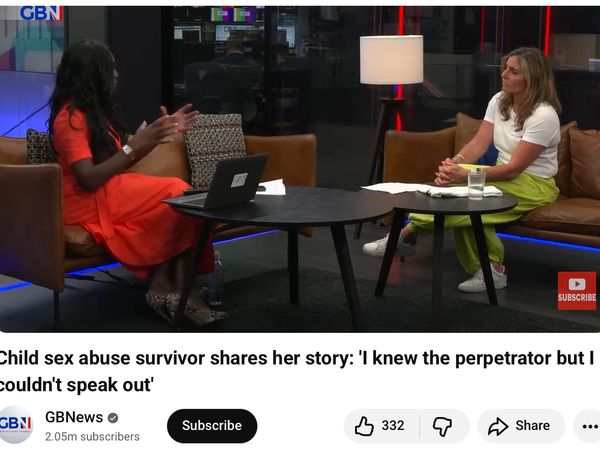
Task: Click the GBNews channel avatar
Action: coord(16,425)
